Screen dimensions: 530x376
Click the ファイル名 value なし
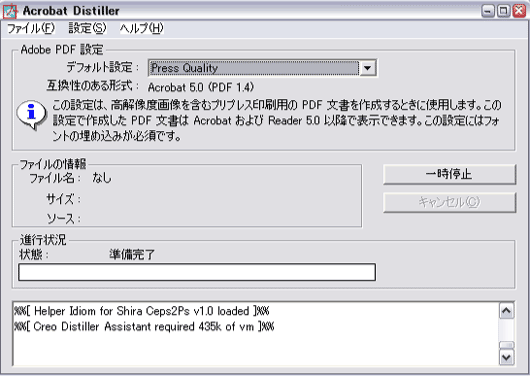[102, 178]
